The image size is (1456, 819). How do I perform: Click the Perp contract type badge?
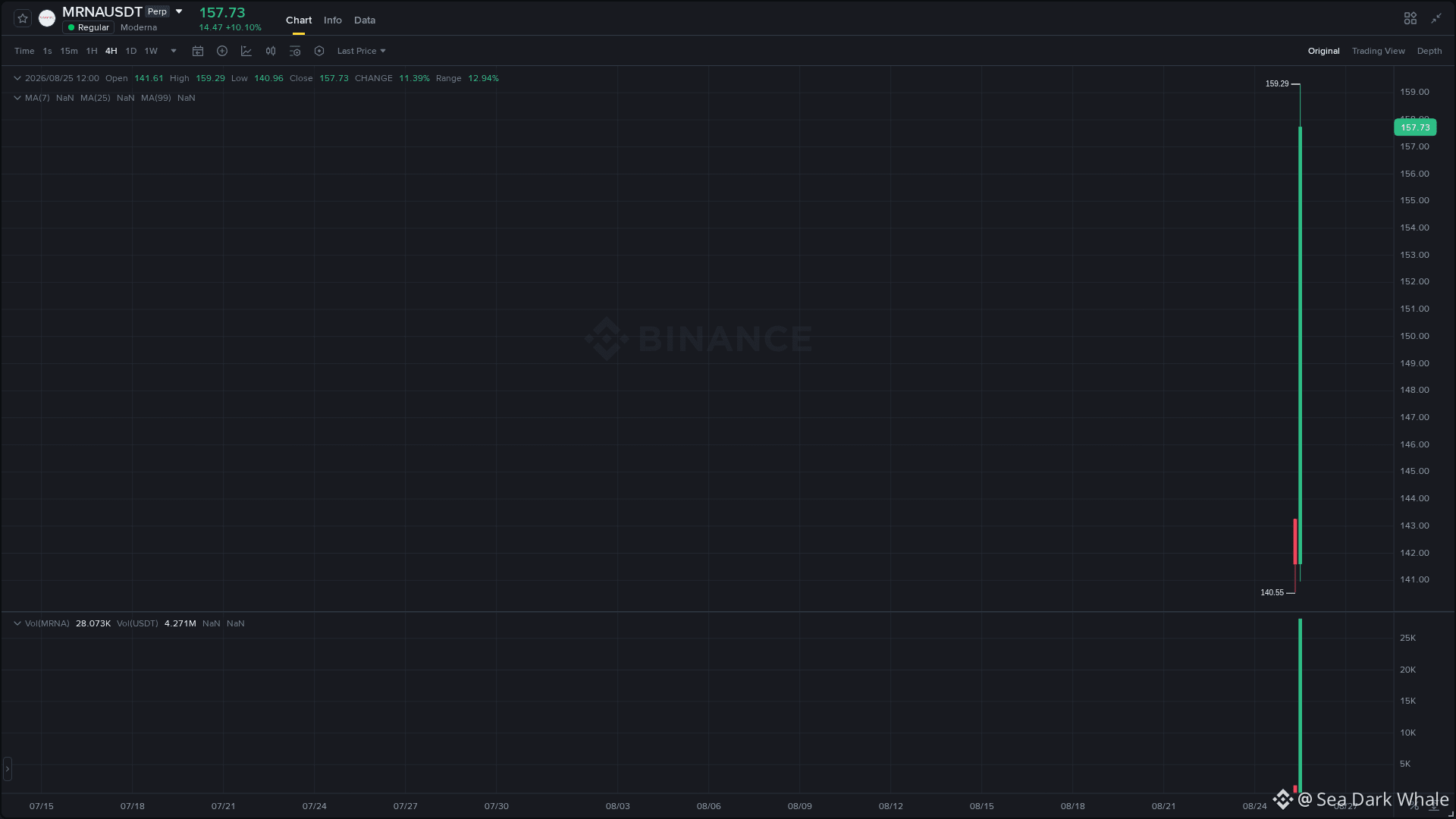pyautogui.click(x=157, y=11)
